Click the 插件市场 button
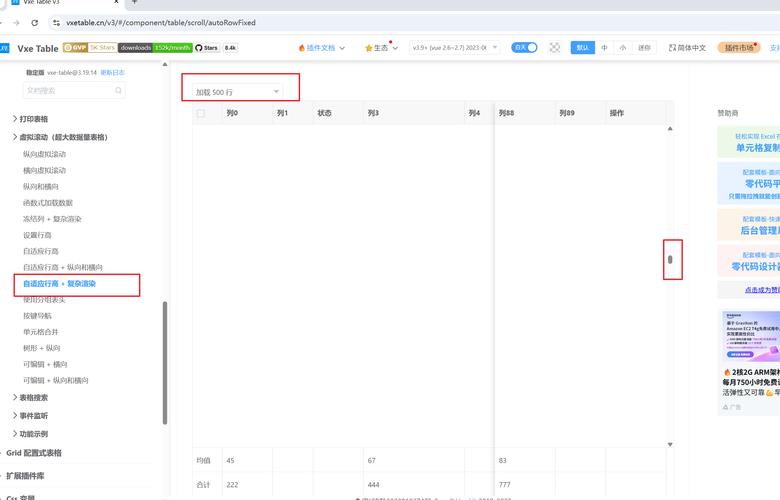This screenshot has width=780, height=500. 738,47
